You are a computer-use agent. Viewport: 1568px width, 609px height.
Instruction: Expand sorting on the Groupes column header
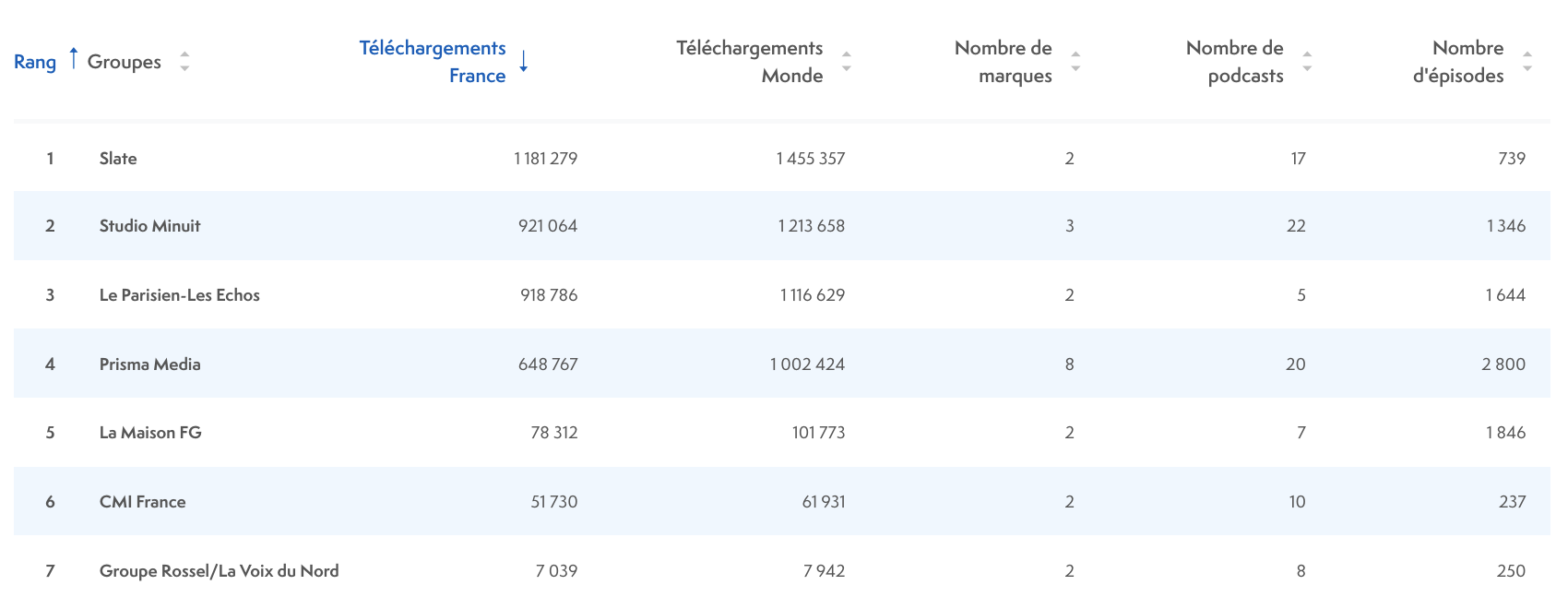pos(185,61)
